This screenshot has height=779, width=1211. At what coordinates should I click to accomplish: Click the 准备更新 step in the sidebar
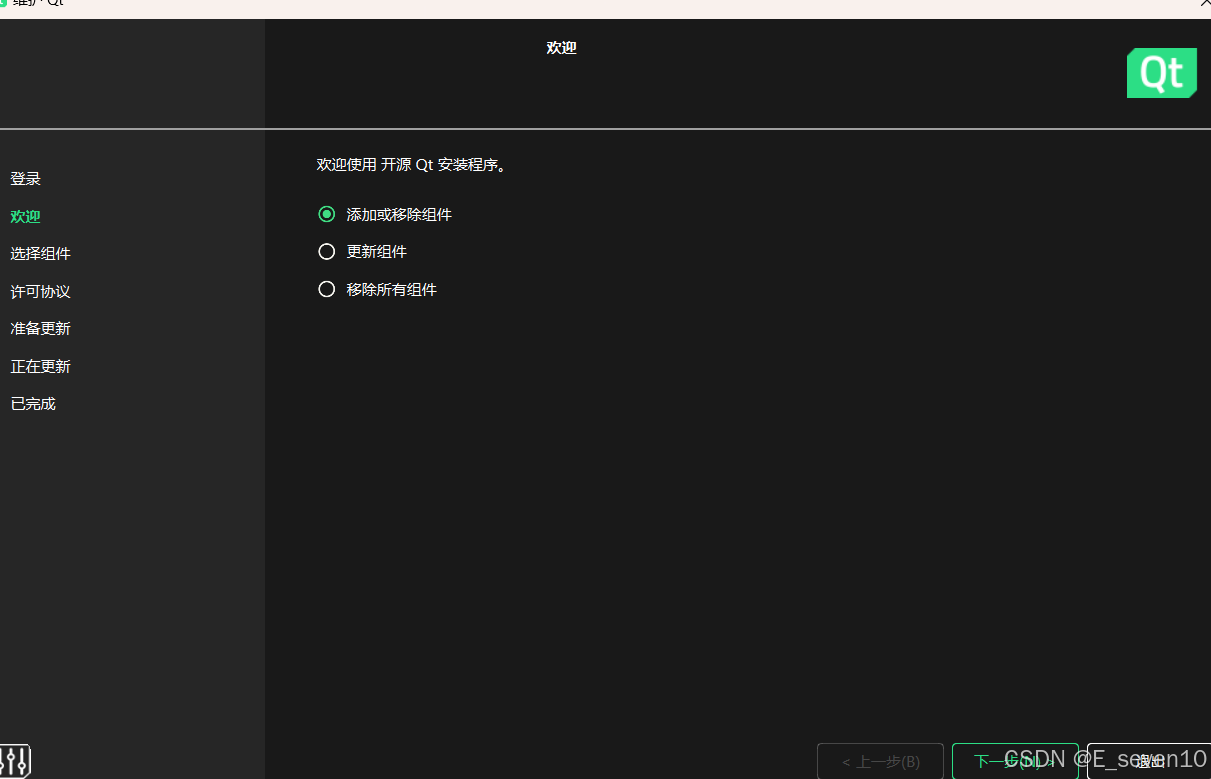40,328
